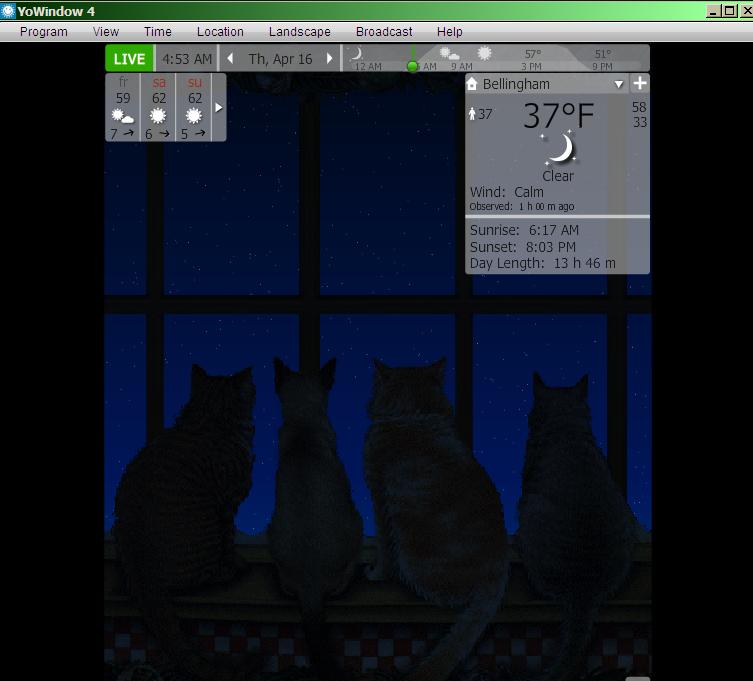753x681 pixels.
Task: Click the feels-like person icon
Action: 472,114
